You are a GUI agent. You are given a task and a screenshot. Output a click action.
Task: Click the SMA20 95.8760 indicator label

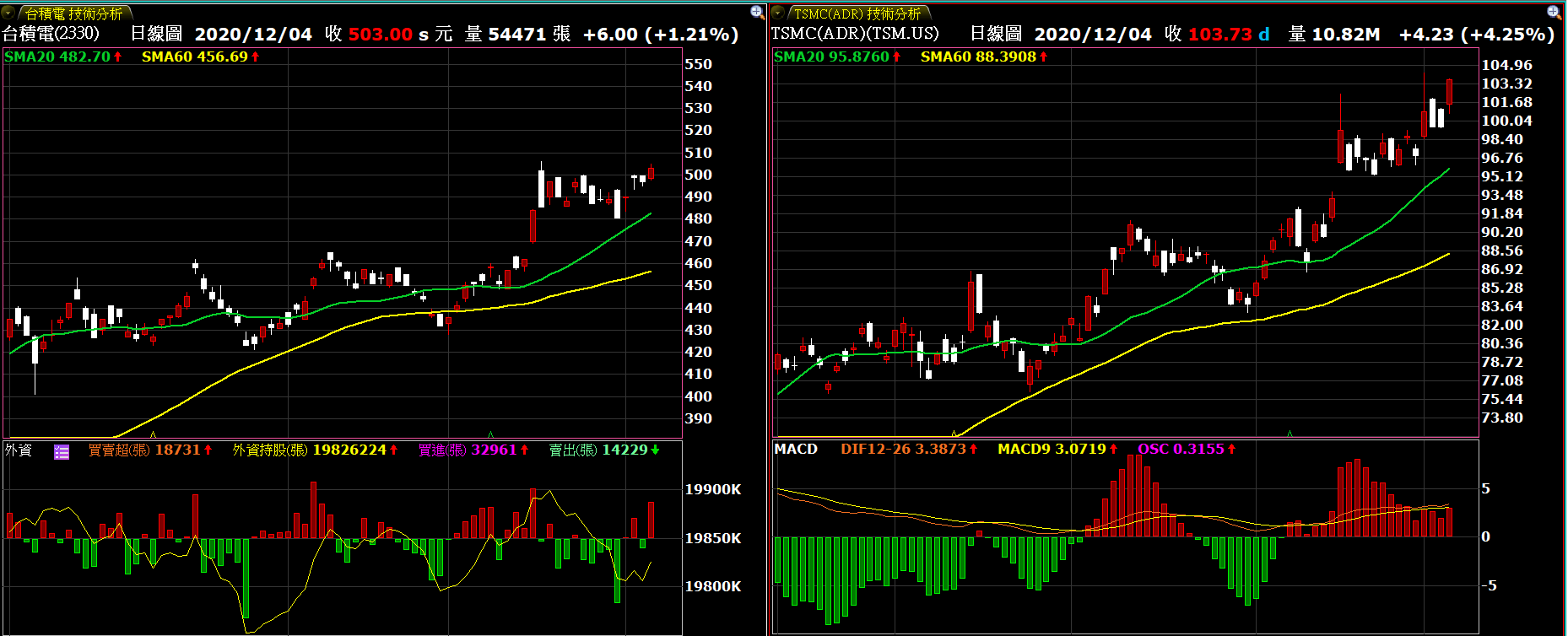point(837,57)
